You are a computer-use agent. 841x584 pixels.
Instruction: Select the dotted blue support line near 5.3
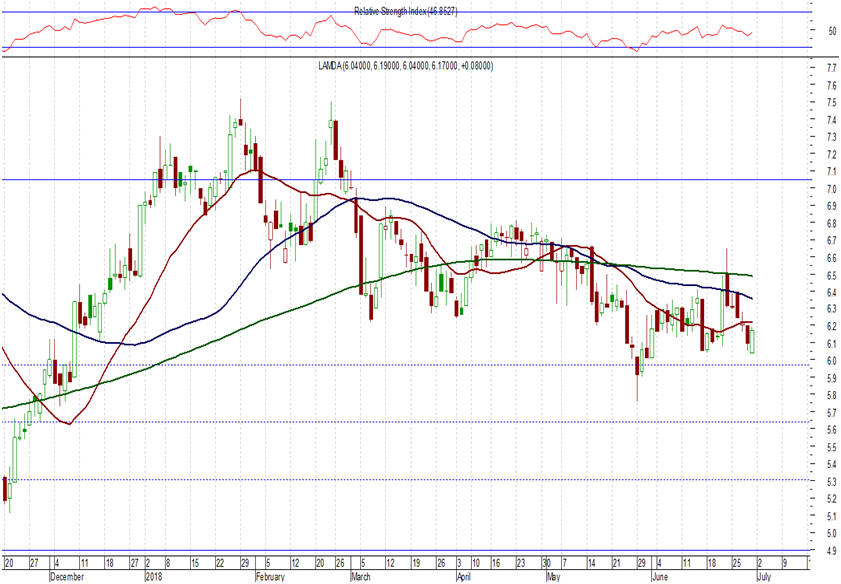point(407,479)
